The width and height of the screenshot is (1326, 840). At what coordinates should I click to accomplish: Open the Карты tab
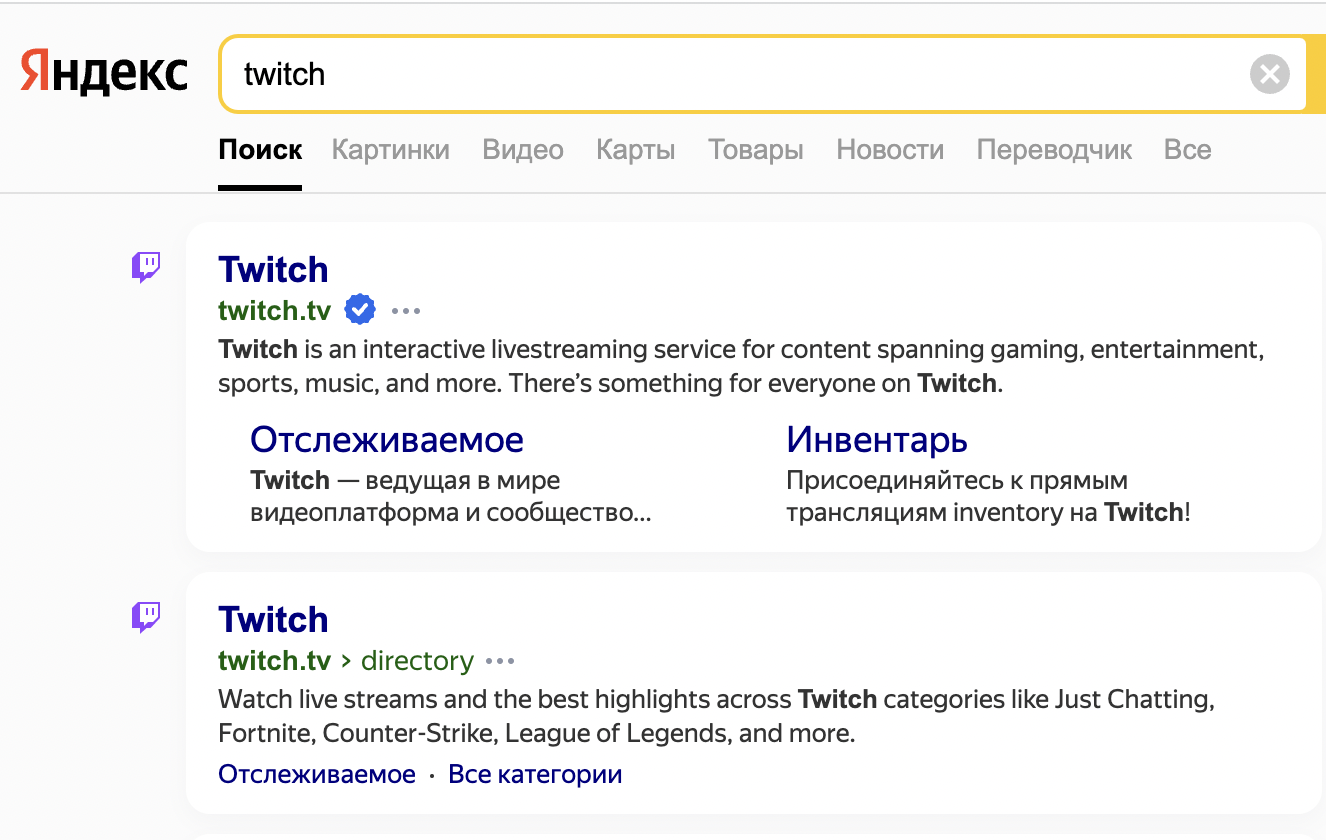pos(635,150)
